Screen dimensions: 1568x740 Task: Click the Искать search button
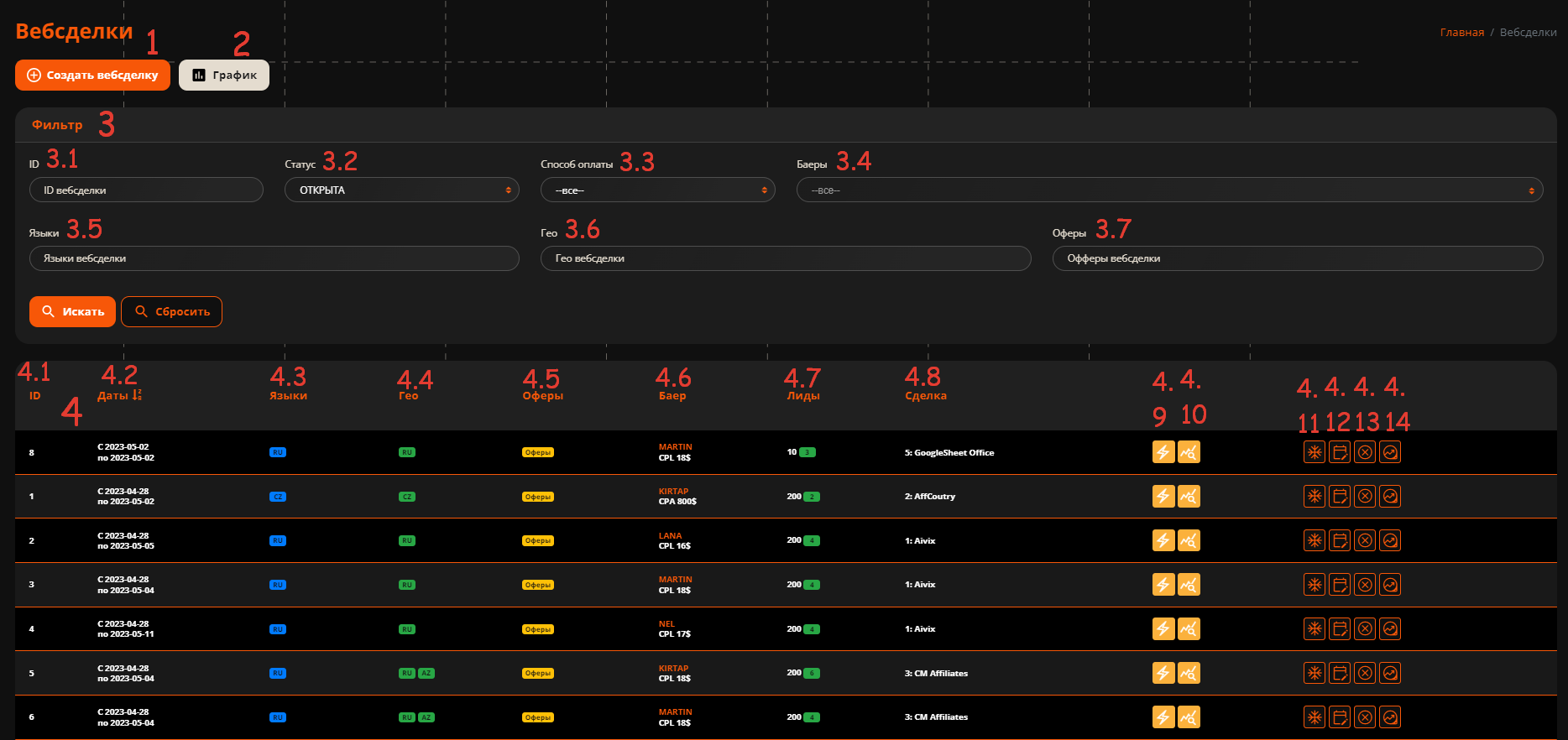tap(72, 311)
